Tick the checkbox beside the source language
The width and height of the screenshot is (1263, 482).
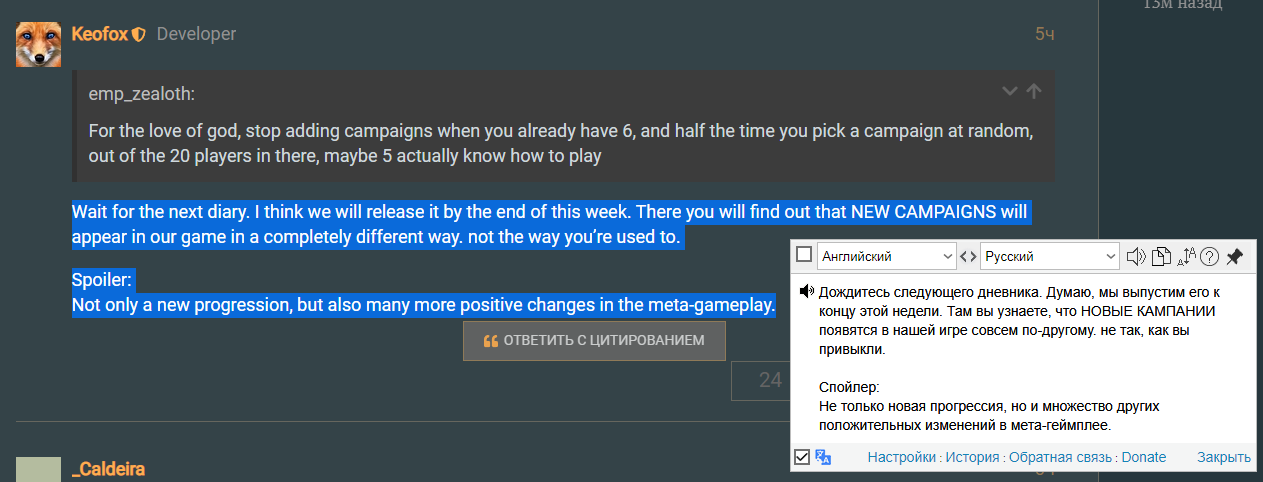[x=804, y=255]
